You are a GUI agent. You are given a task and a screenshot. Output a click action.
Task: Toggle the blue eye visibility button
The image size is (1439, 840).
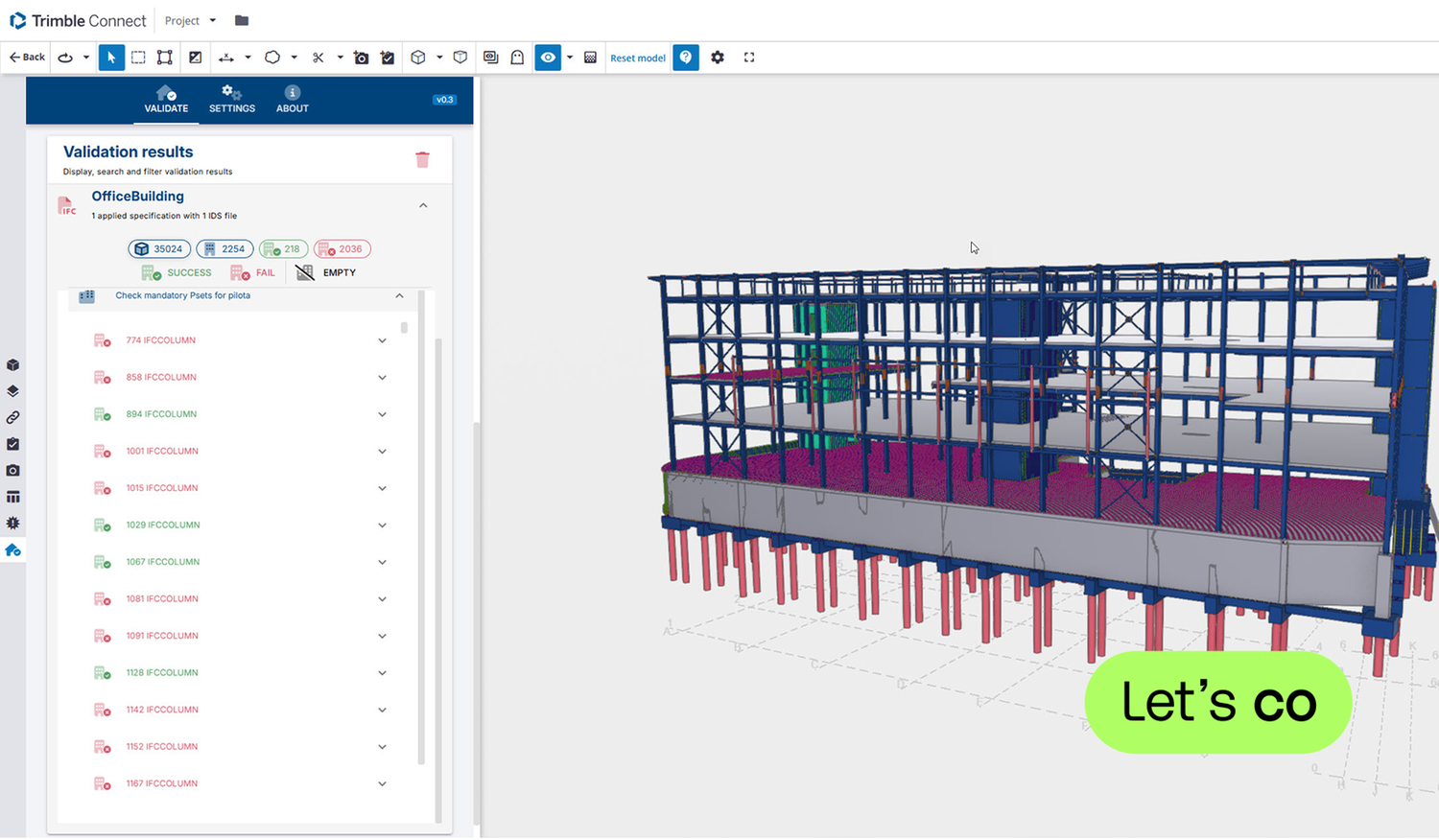548,58
